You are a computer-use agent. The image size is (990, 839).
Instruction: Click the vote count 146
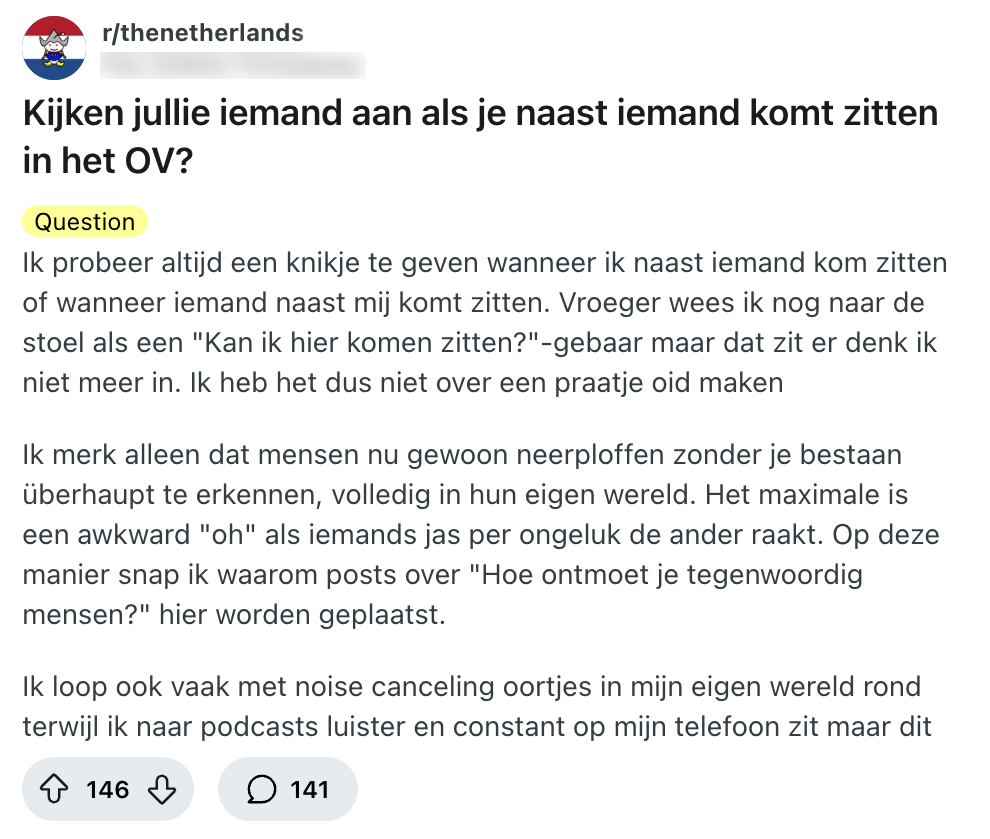click(107, 790)
